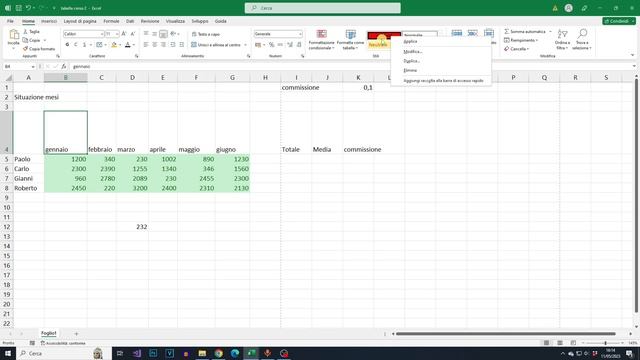Open Chrome from the Windows taskbar
This screenshot has width=640, height=360.
tap(218, 353)
